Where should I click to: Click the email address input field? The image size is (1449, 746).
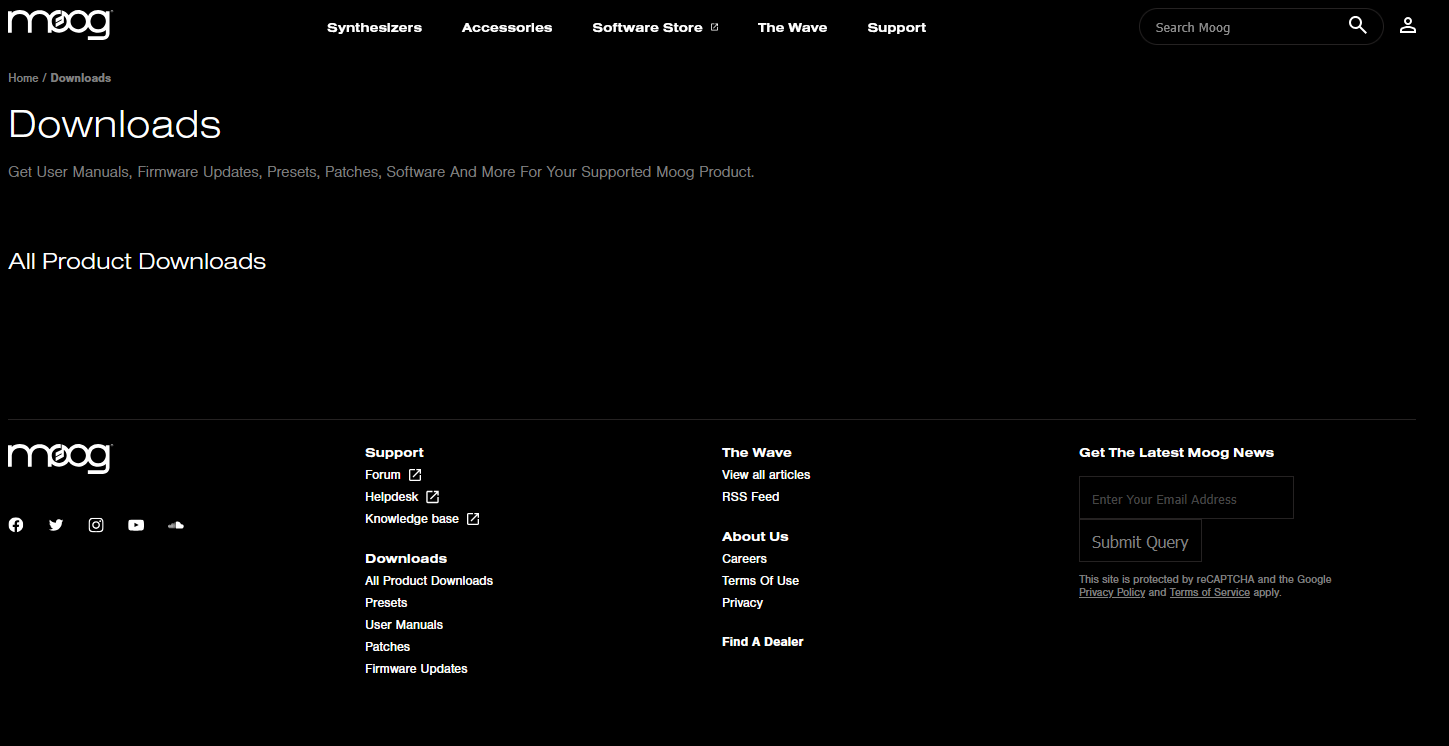click(1185, 498)
